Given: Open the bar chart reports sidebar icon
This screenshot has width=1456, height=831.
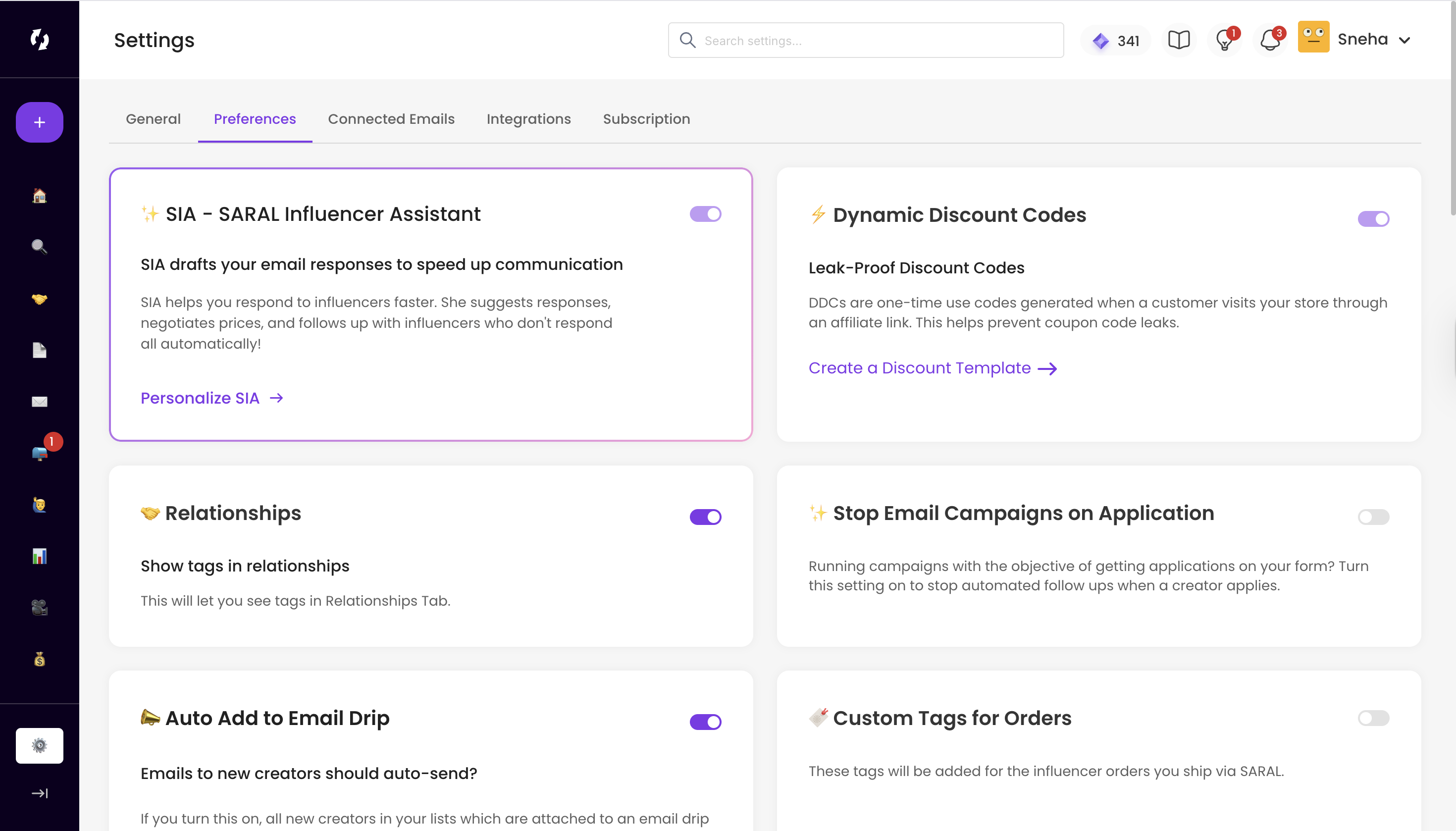Looking at the screenshot, I should click(x=40, y=556).
